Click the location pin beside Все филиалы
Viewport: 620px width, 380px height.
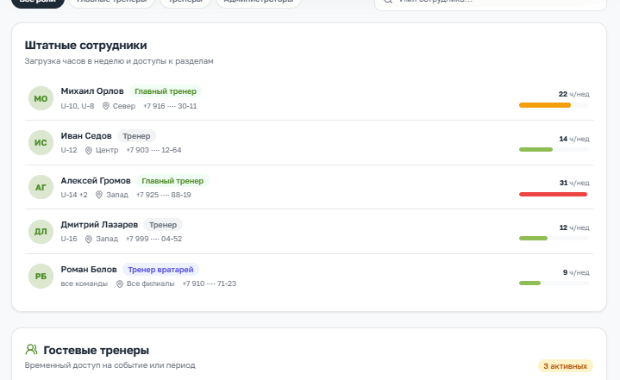[119, 284]
